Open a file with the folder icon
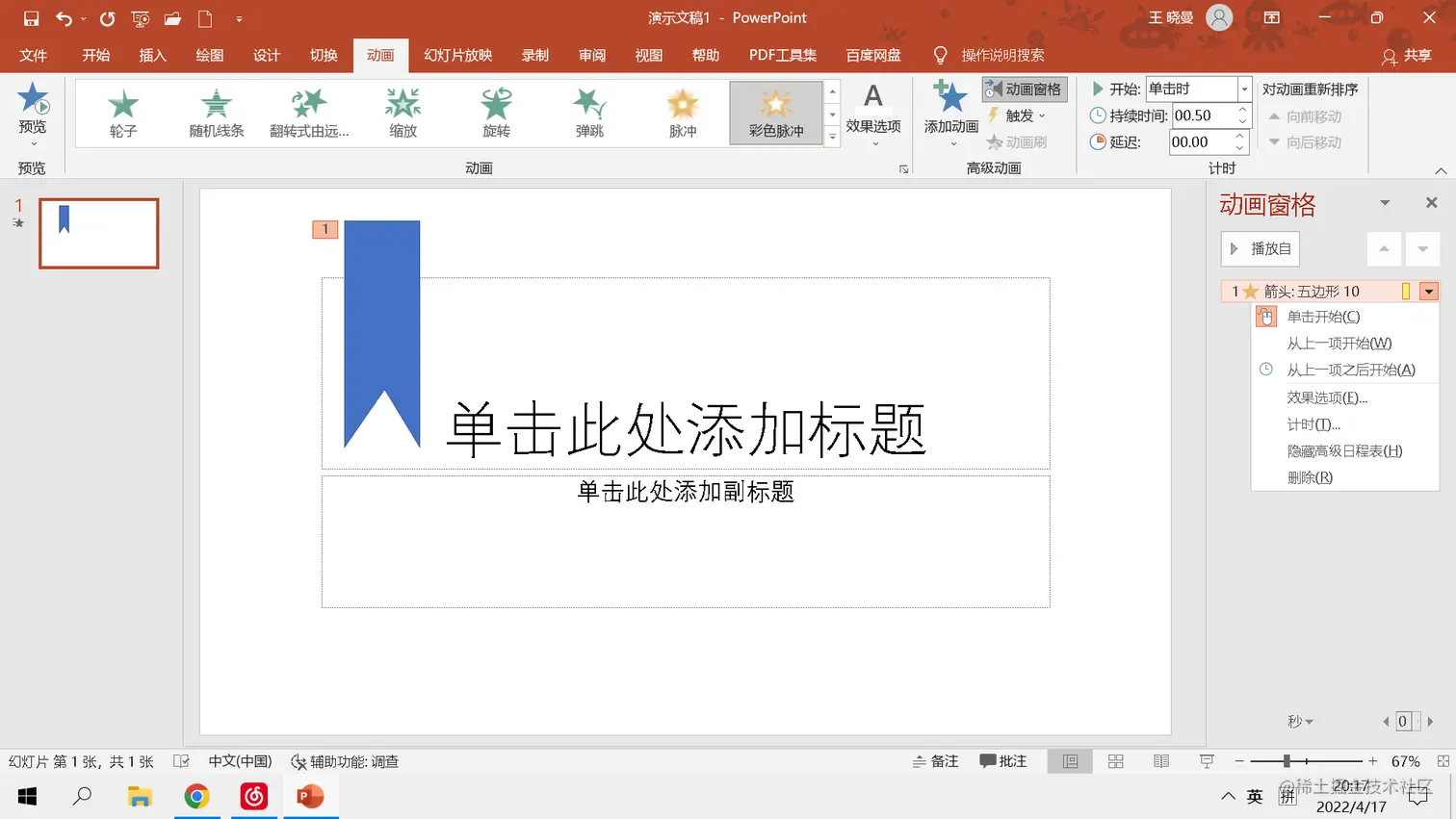The image size is (1456, 819). [172, 18]
